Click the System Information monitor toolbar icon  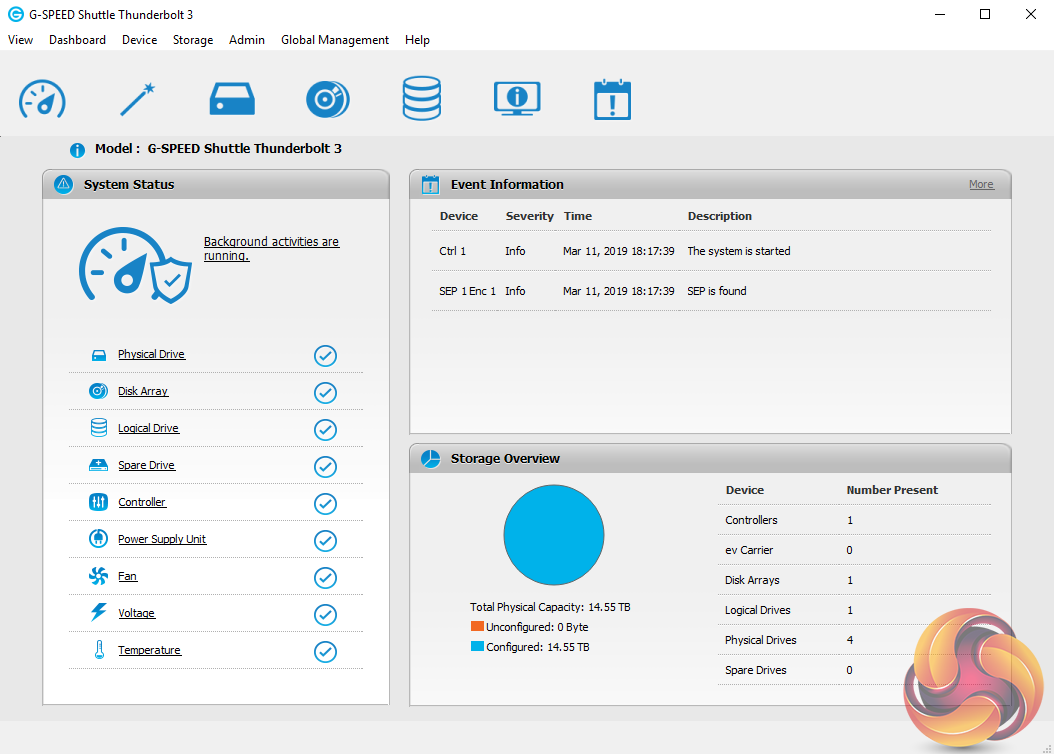(x=517, y=99)
